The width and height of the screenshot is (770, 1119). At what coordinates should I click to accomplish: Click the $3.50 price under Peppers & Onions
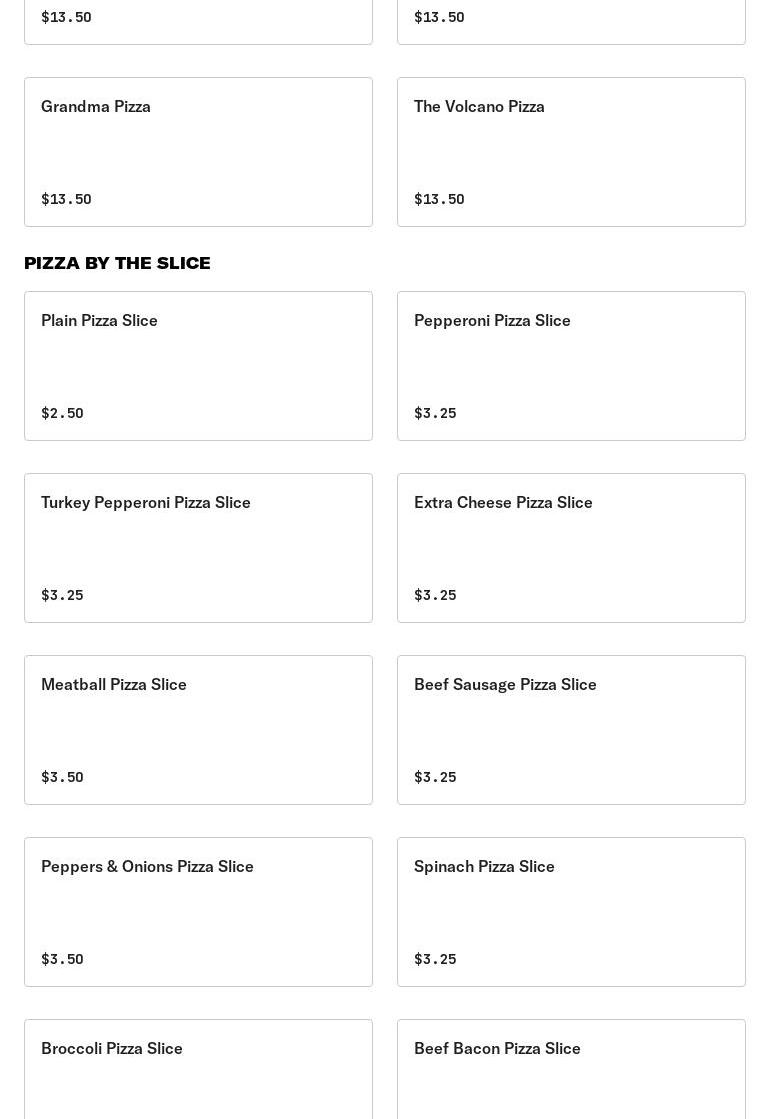click(x=62, y=959)
